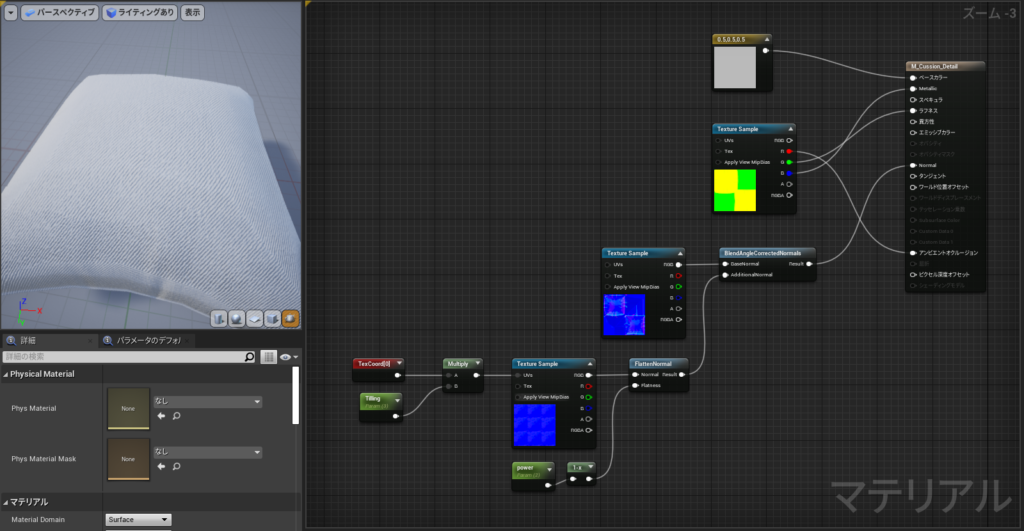
Task: Click the magnifier in details search box
Action: [x=249, y=357]
